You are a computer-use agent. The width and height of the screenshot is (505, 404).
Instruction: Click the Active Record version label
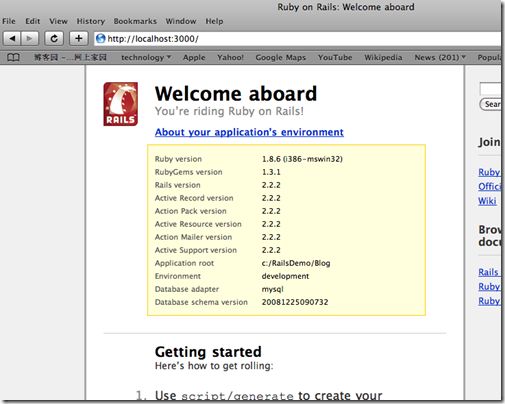coord(194,198)
